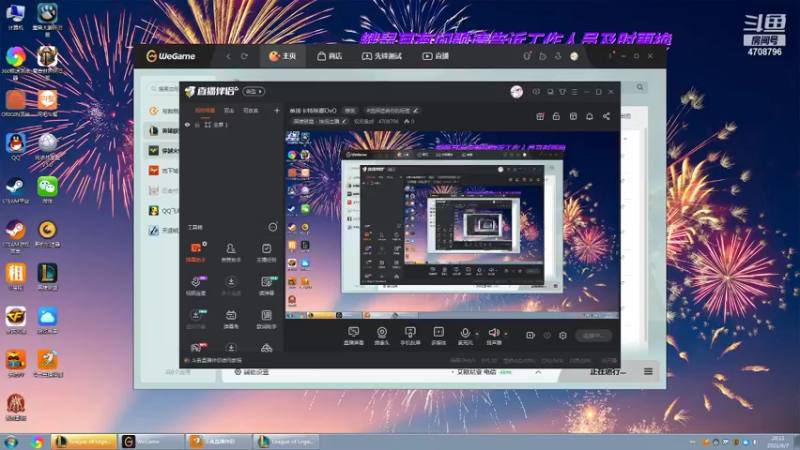The width and height of the screenshot is (800, 450).
Task: Edit the stream tag with pencil icon
Action: pyautogui.click(x=392, y=110)
